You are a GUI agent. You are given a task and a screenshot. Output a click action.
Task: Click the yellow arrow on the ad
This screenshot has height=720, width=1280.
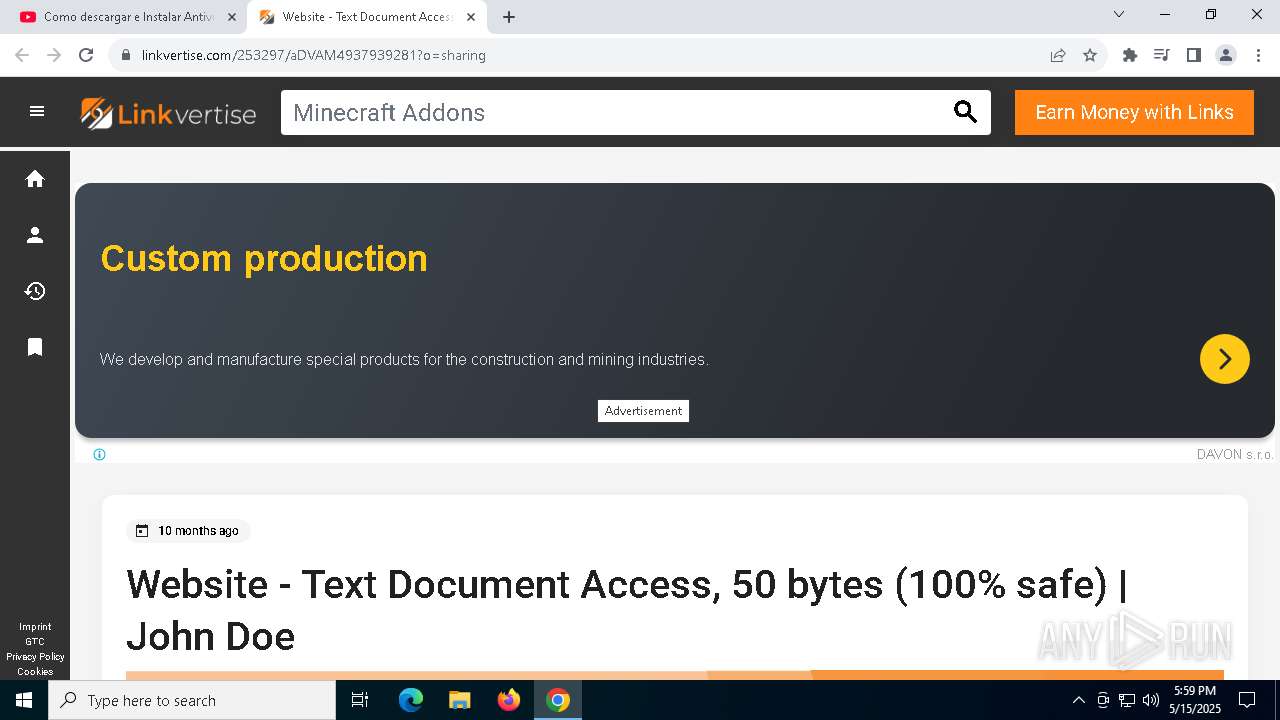(1225, 359)
